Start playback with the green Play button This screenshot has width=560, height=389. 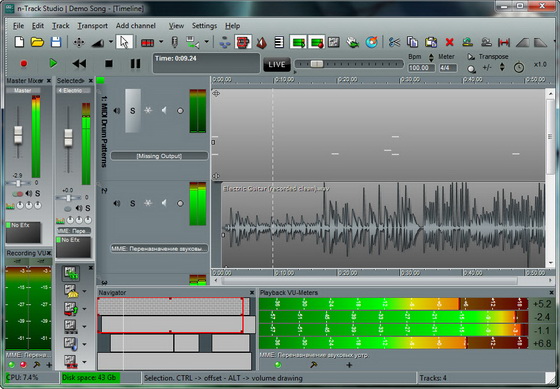click(53, 63)
